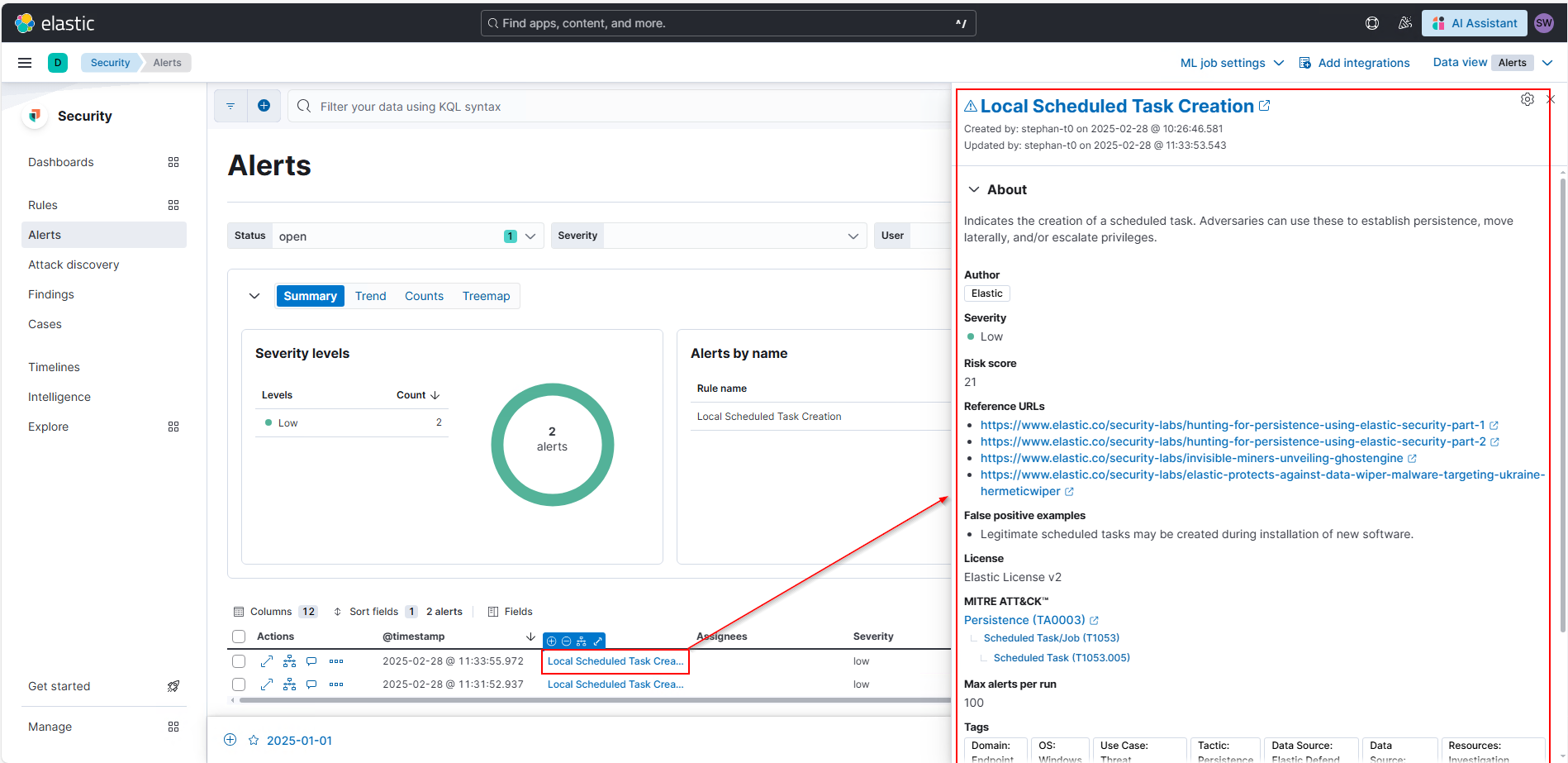Open the Manage submenu grid icon
The image size is (1568, 763).
[173, 727]
